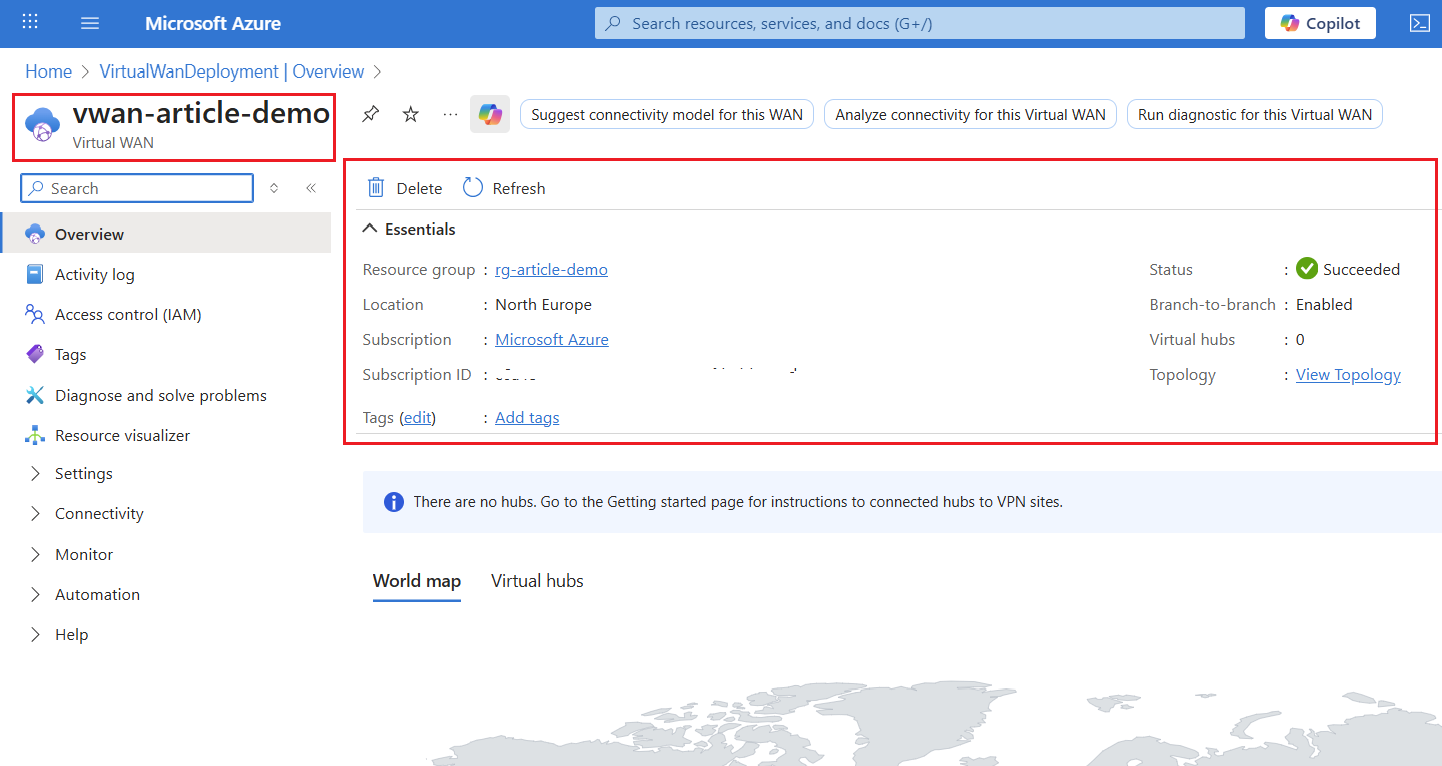Open the more options ellipsis
Image resolution: width=1442 pixels, height=766 pixels.
tap(450, 114)
